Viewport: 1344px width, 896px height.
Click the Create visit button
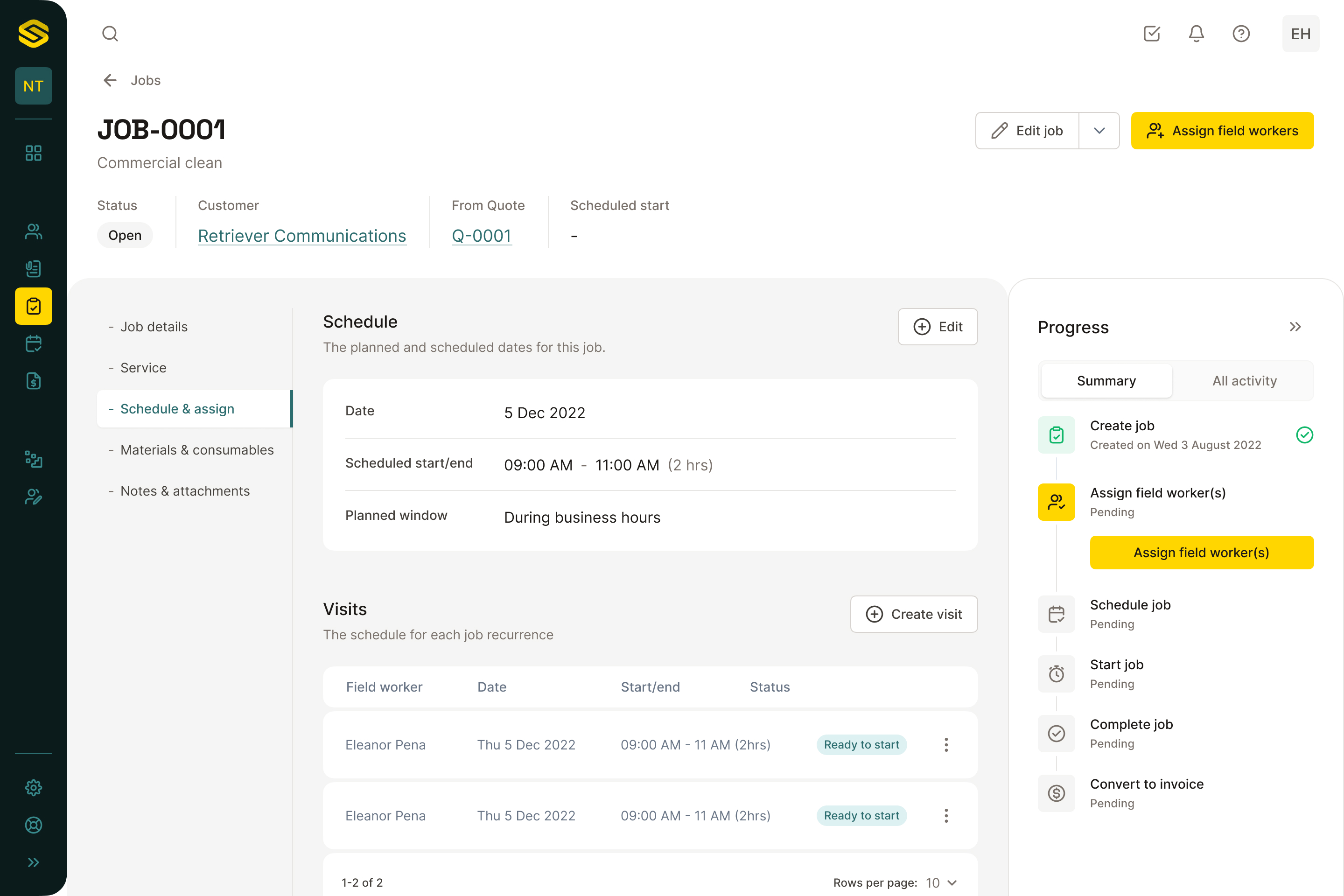click(914, 614)
